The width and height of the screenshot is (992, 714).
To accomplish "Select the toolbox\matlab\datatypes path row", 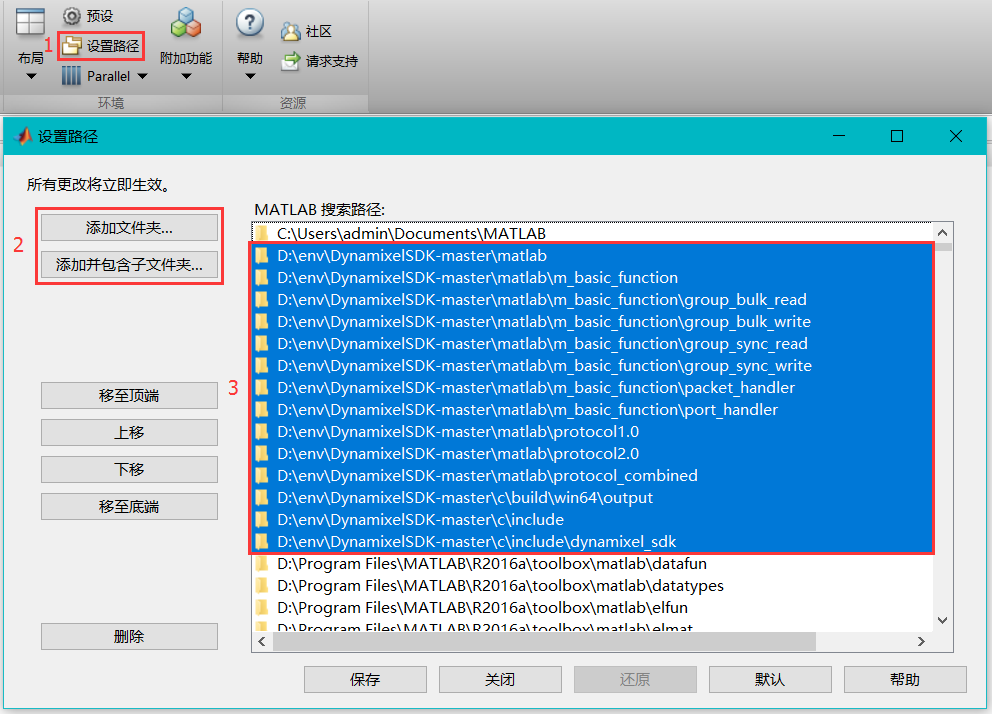I will (592, 586).
